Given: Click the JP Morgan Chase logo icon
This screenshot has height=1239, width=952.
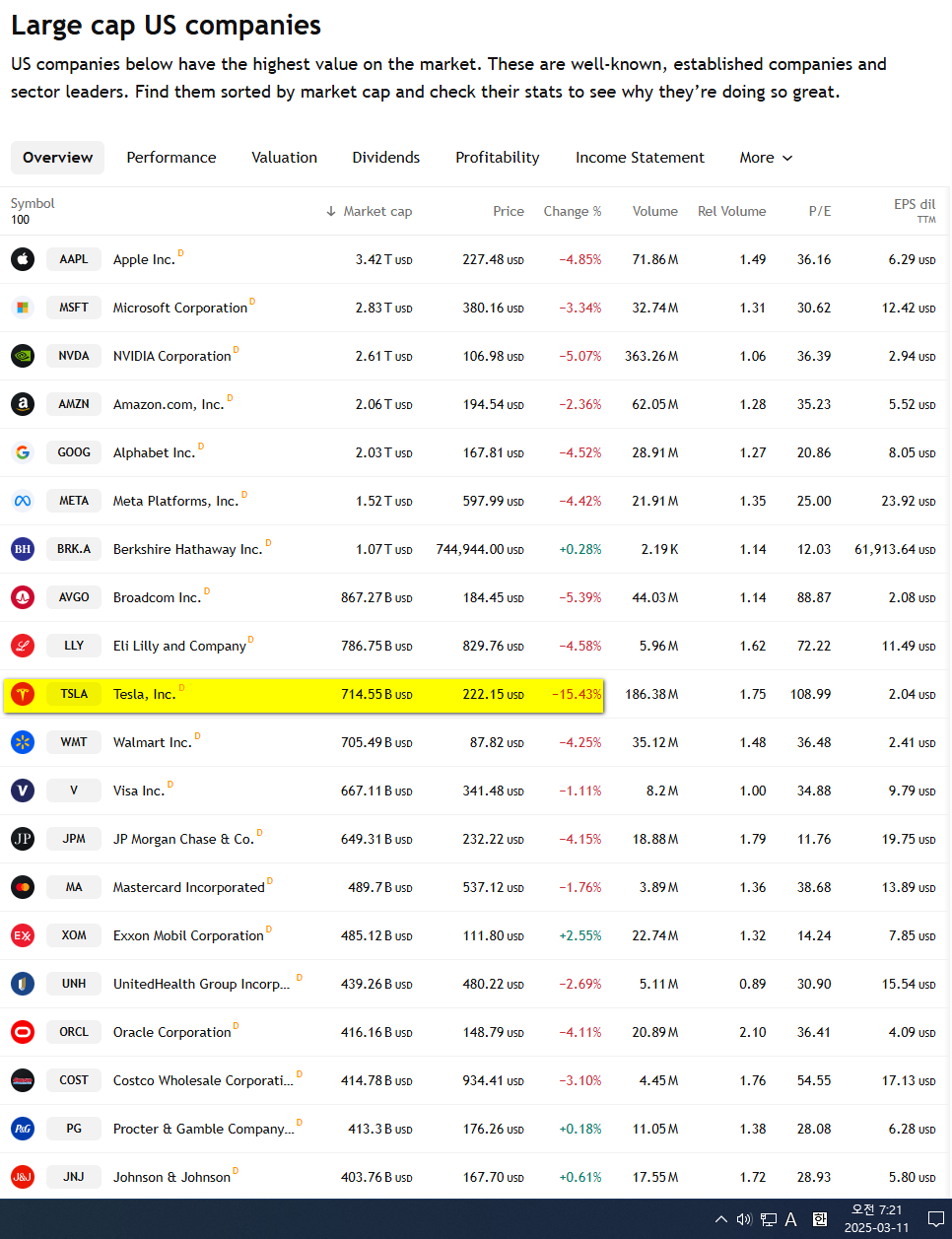Looking at the screenshot, I should tap(23, 839).
